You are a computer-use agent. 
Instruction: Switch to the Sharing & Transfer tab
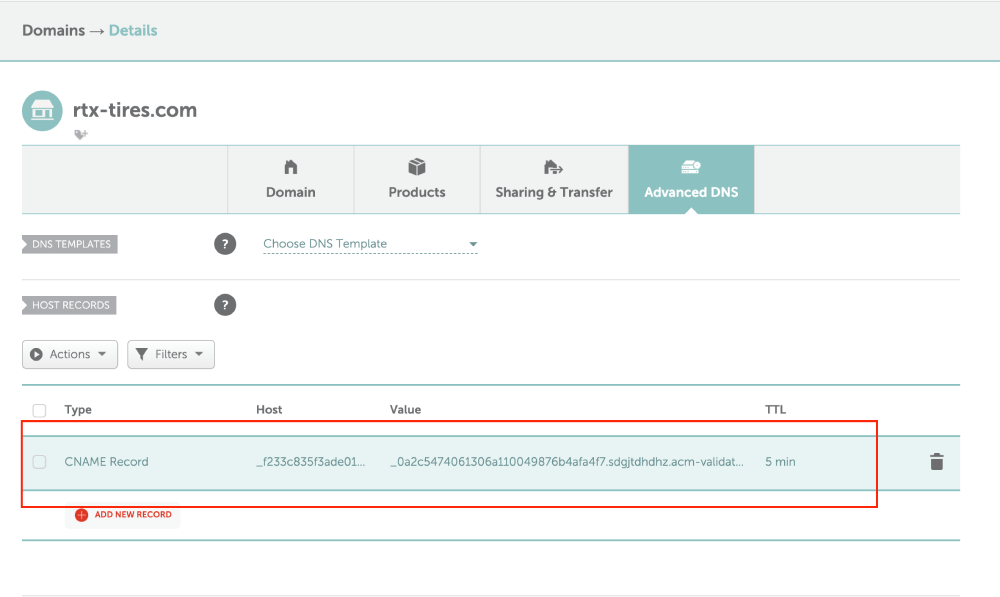coord(554,179)
